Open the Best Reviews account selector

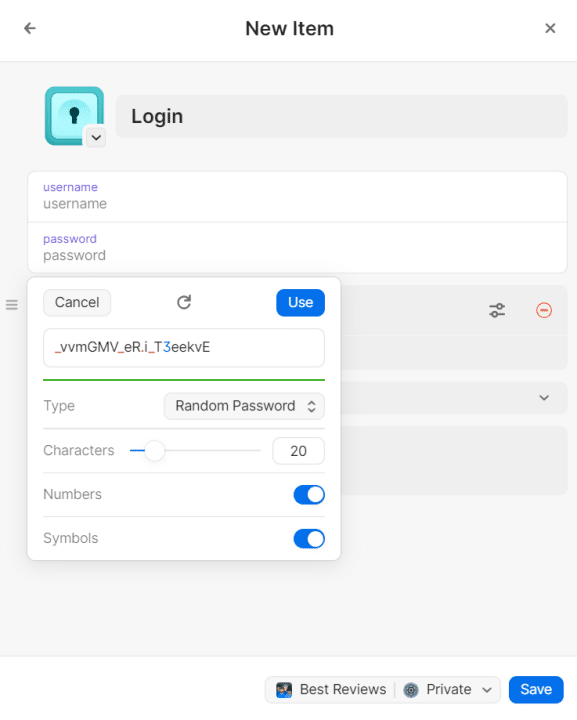pyautogui.click(x=331, y=689)
